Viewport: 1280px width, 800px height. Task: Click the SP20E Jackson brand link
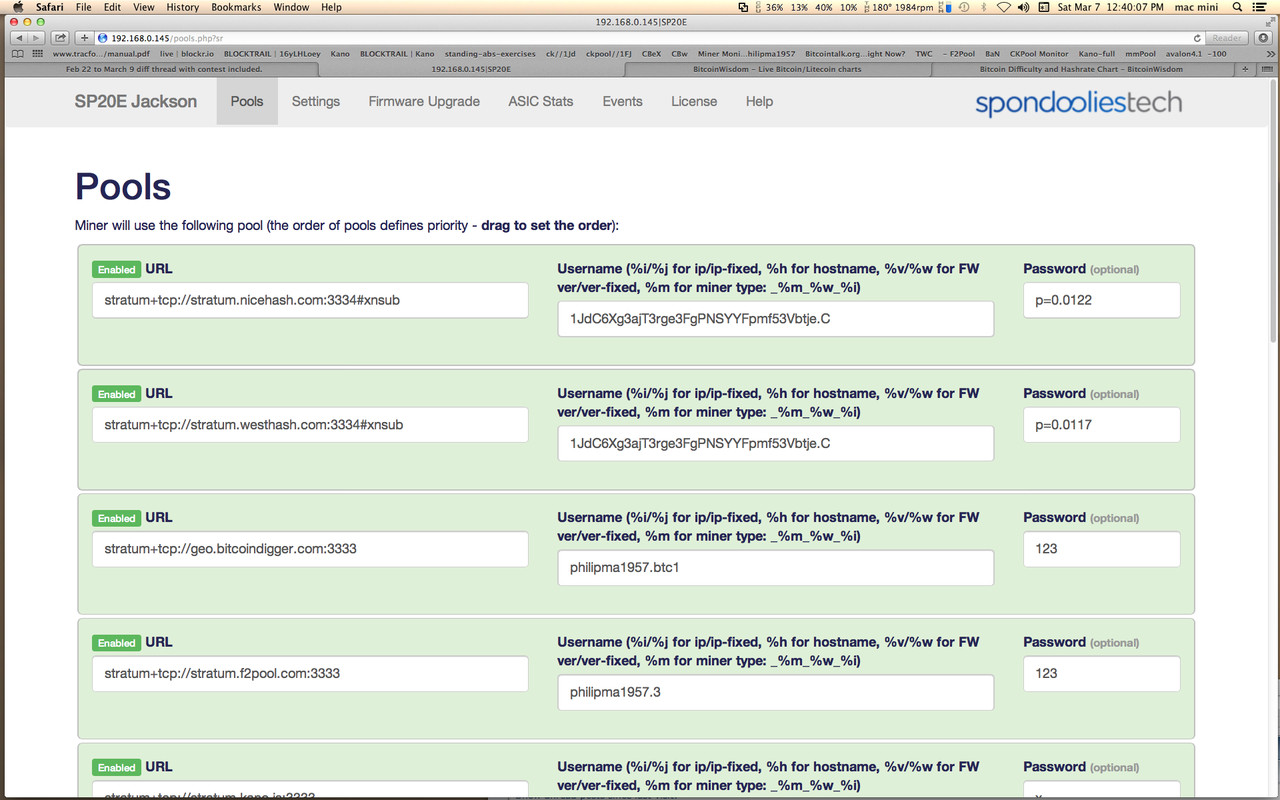tap(136, 101)
